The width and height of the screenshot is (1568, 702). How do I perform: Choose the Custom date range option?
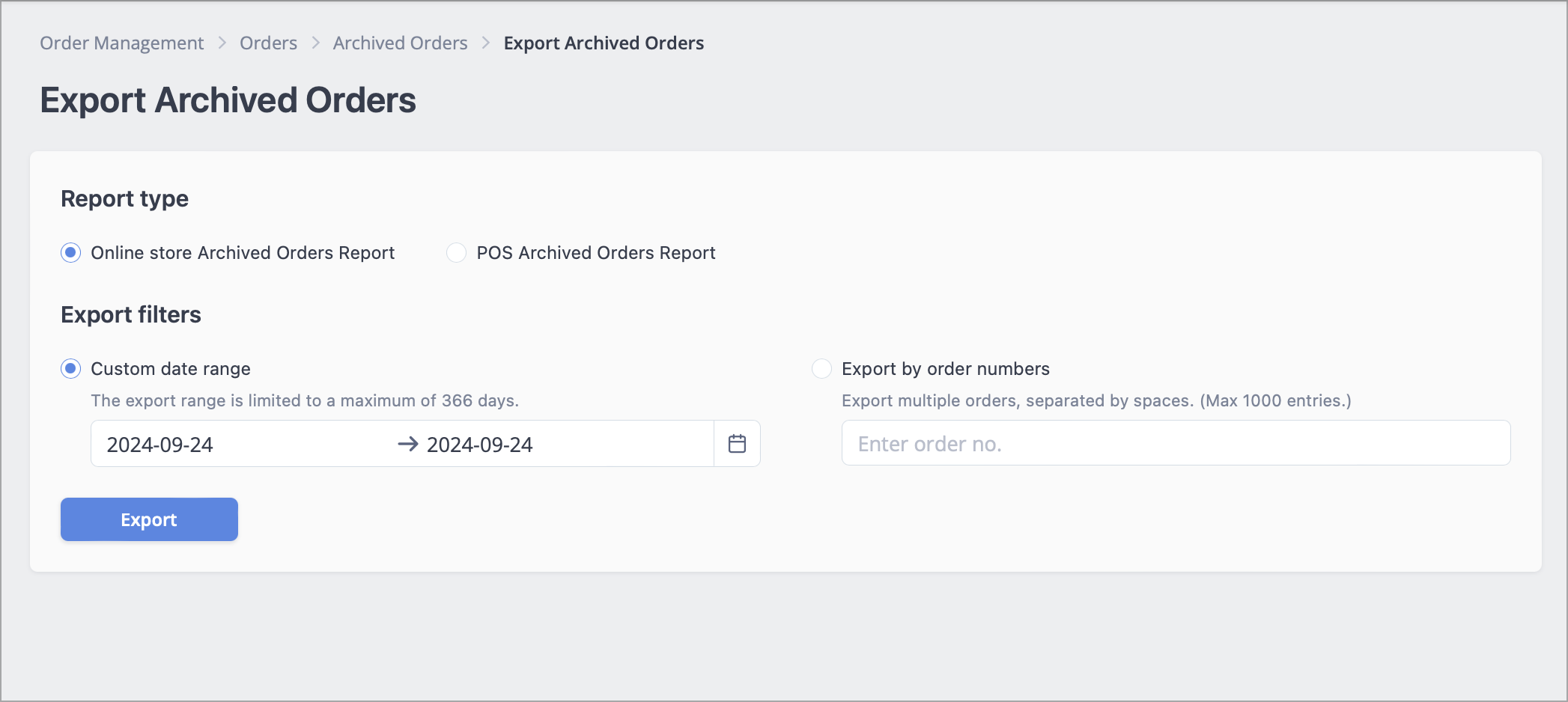(71, 369)
